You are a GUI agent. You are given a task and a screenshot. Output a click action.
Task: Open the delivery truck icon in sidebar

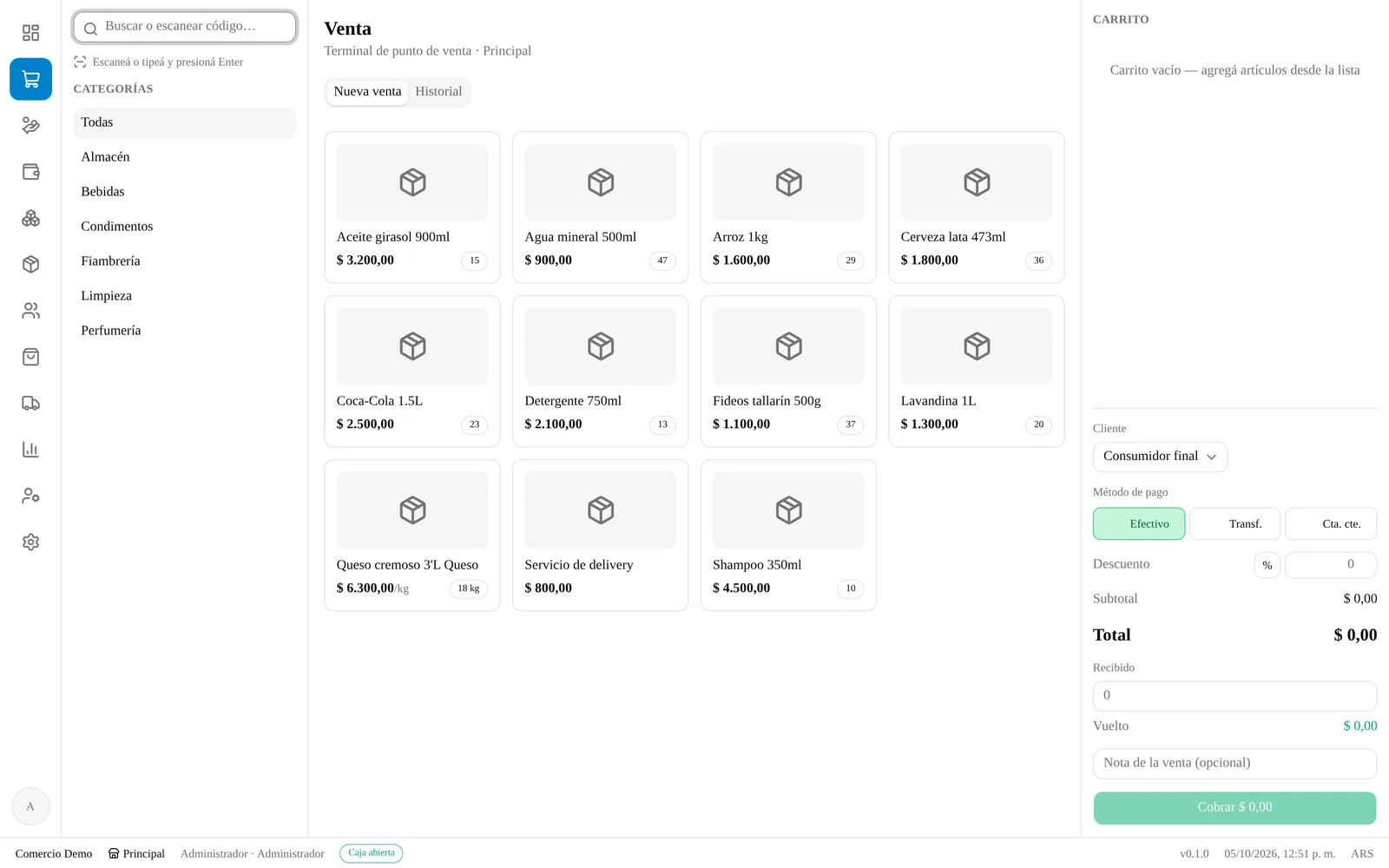pos(30,403)
